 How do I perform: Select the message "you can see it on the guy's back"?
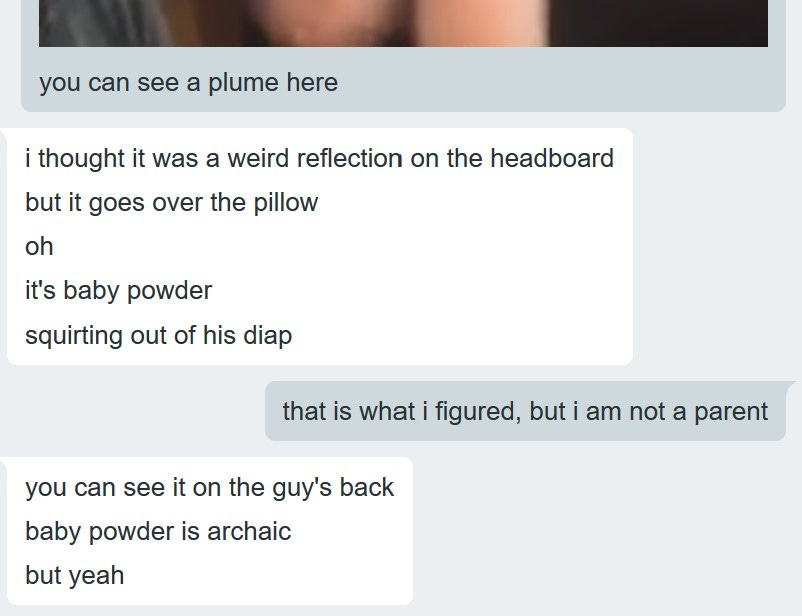coord(210,487)
